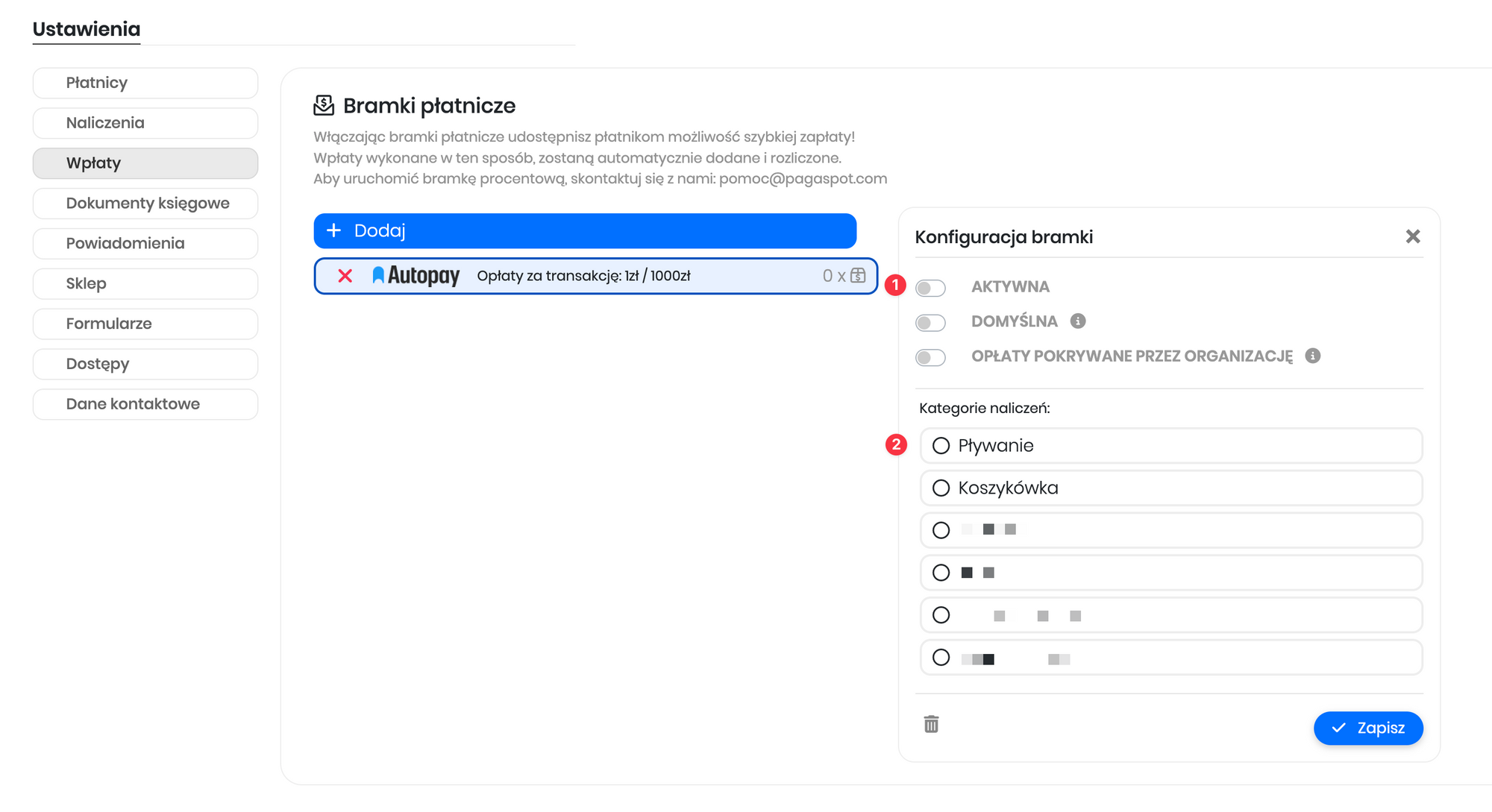This screenshot has height=812, width=1492.
Task: Select the last blurred category option
Action: pyautogui.click(x=941, y=658)
